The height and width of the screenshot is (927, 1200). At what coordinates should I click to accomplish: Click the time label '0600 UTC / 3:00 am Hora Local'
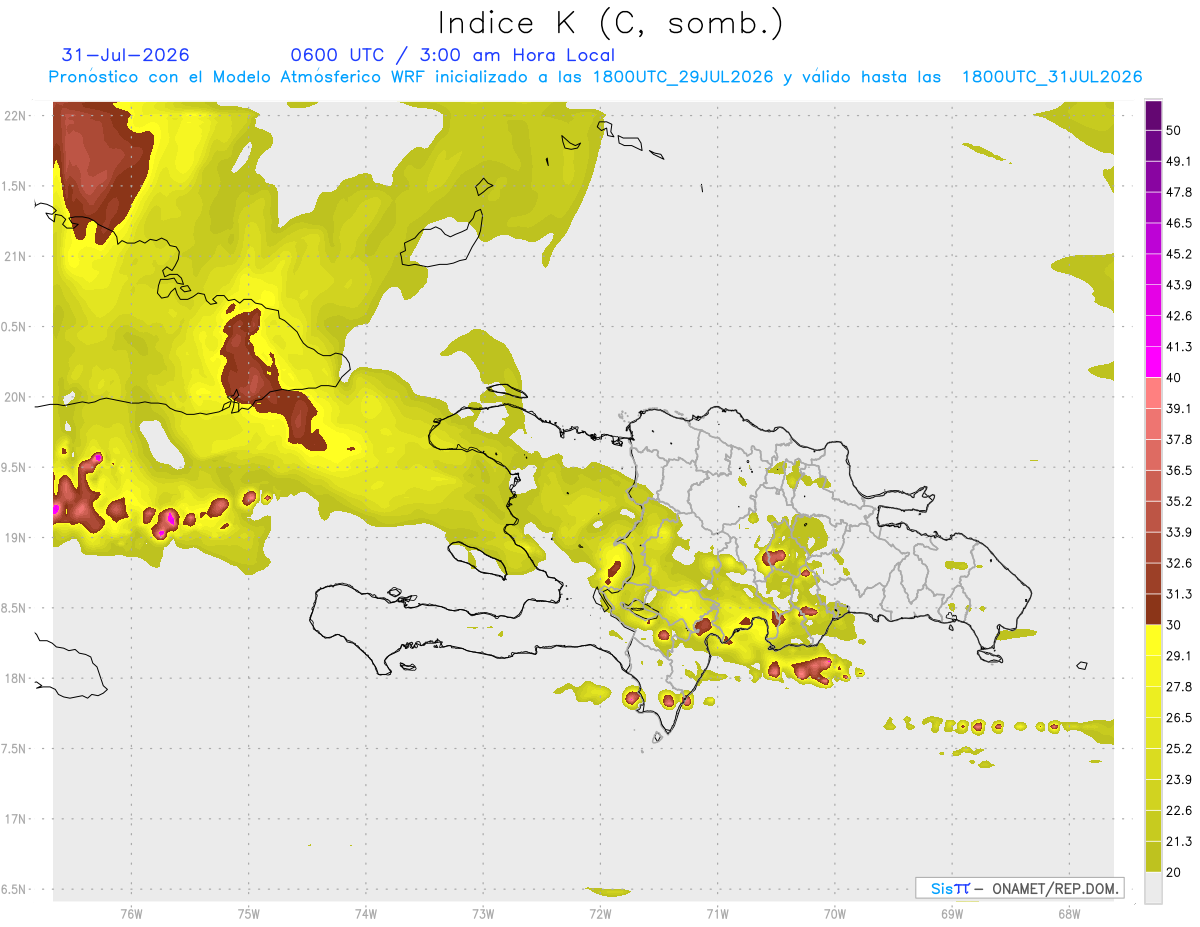coord(453,55)
